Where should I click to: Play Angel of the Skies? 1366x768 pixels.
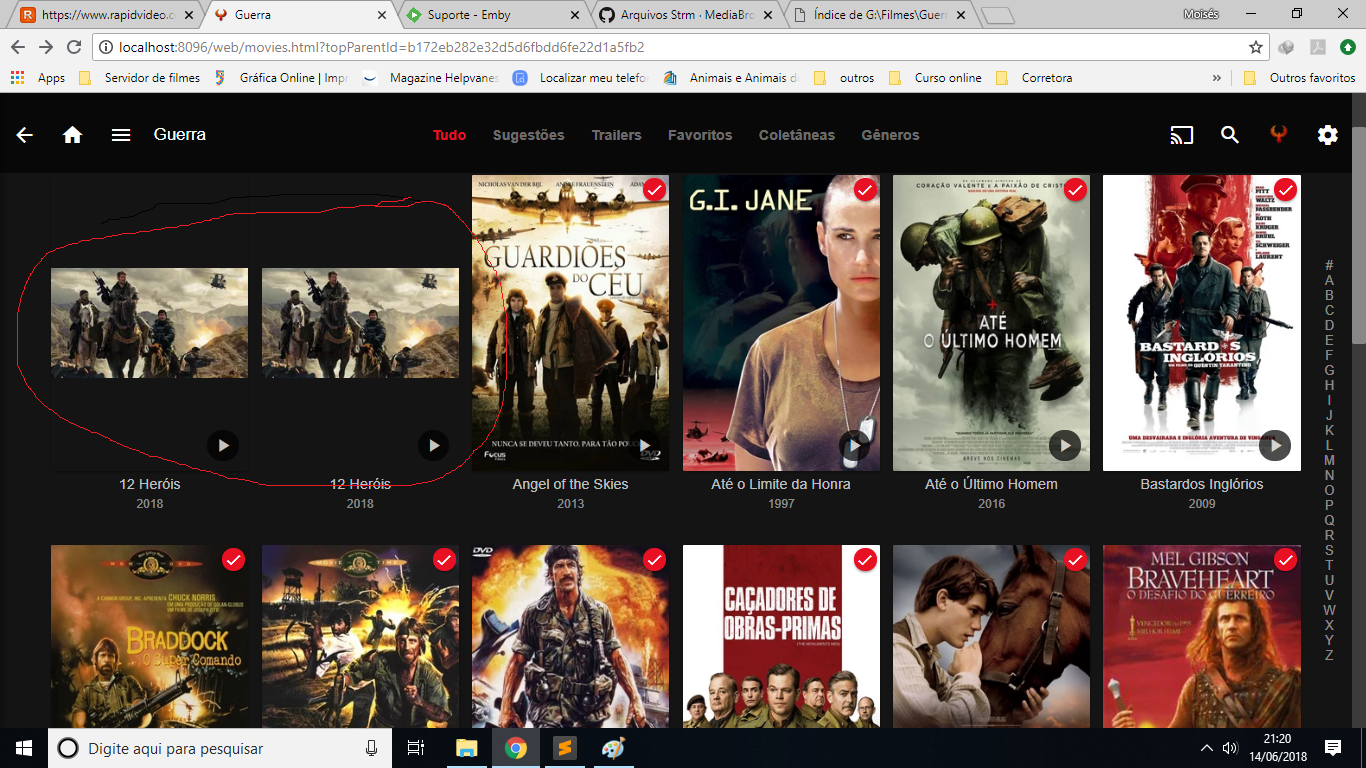pyautogui.click(x=644, y=445)
